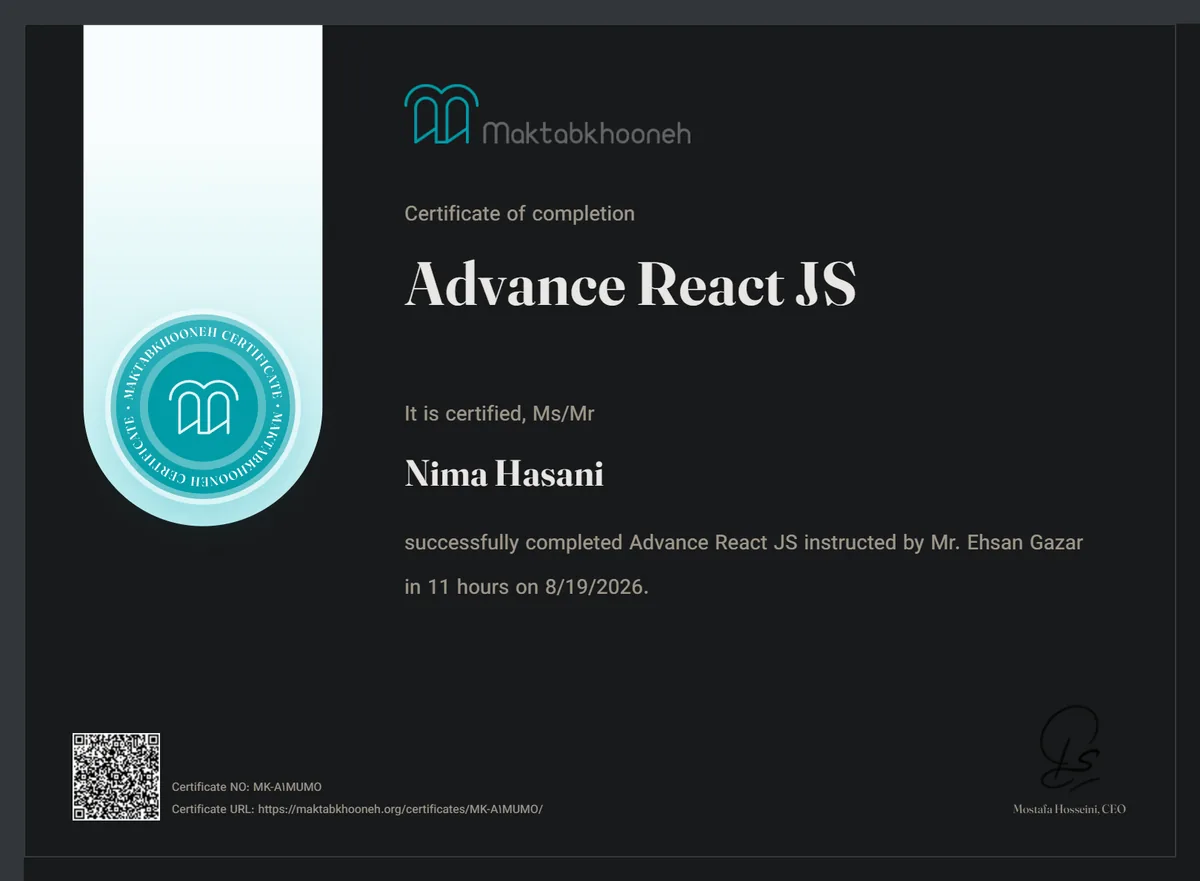Click the 'Certificate of completion' label
Viewport: 1200px width, 881px height.
point(519,213)
